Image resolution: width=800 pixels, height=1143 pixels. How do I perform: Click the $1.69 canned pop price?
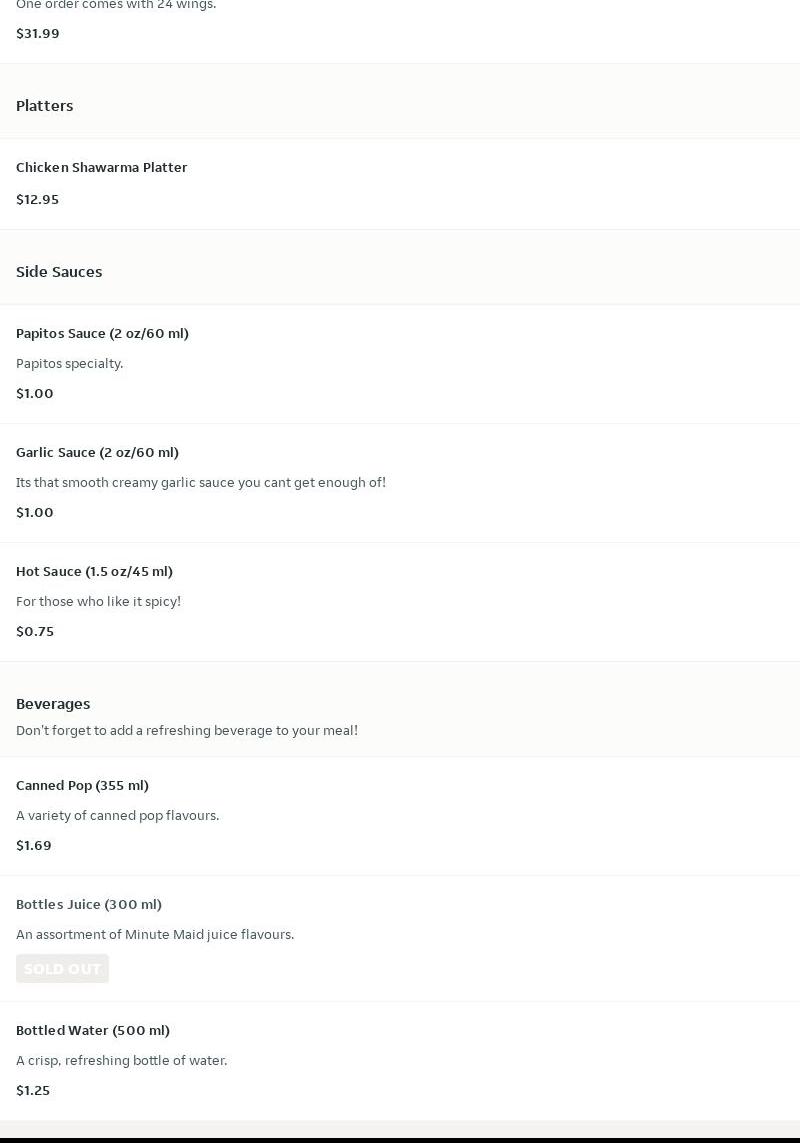(34, 845)
